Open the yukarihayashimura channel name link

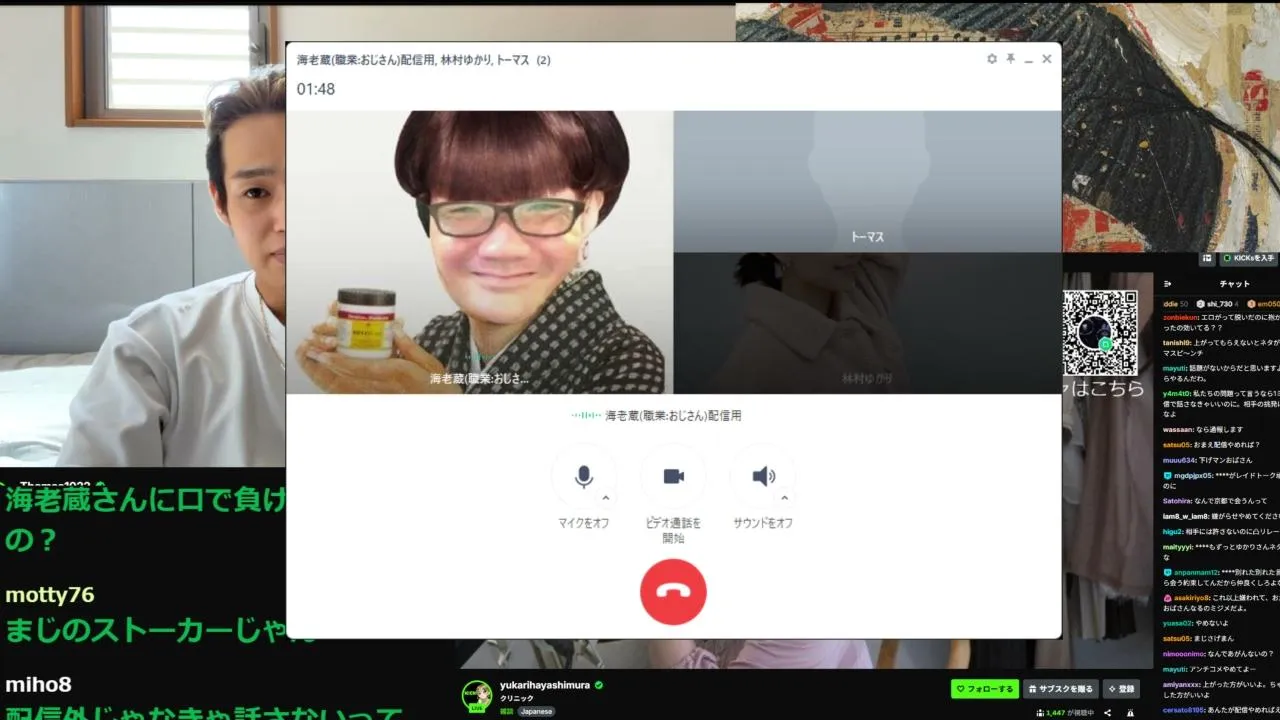(545, 685)
